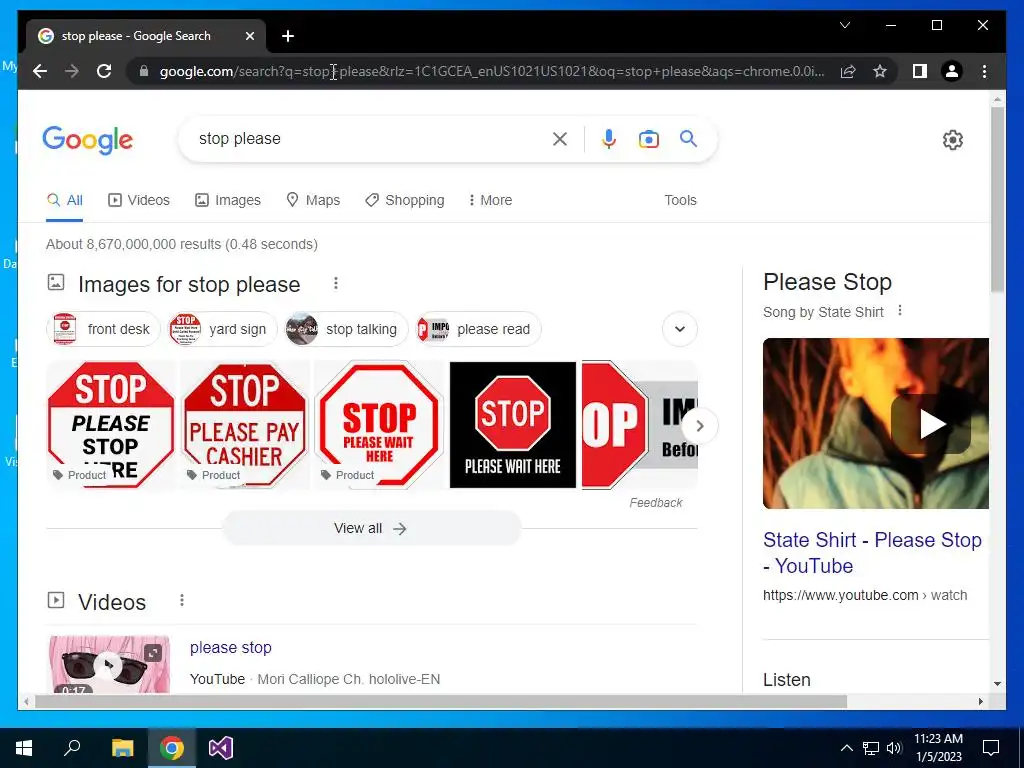Viewport: 1024px width, 768px height.
Task: Click the magnifying glass search button
Action: tap(688, 138)
